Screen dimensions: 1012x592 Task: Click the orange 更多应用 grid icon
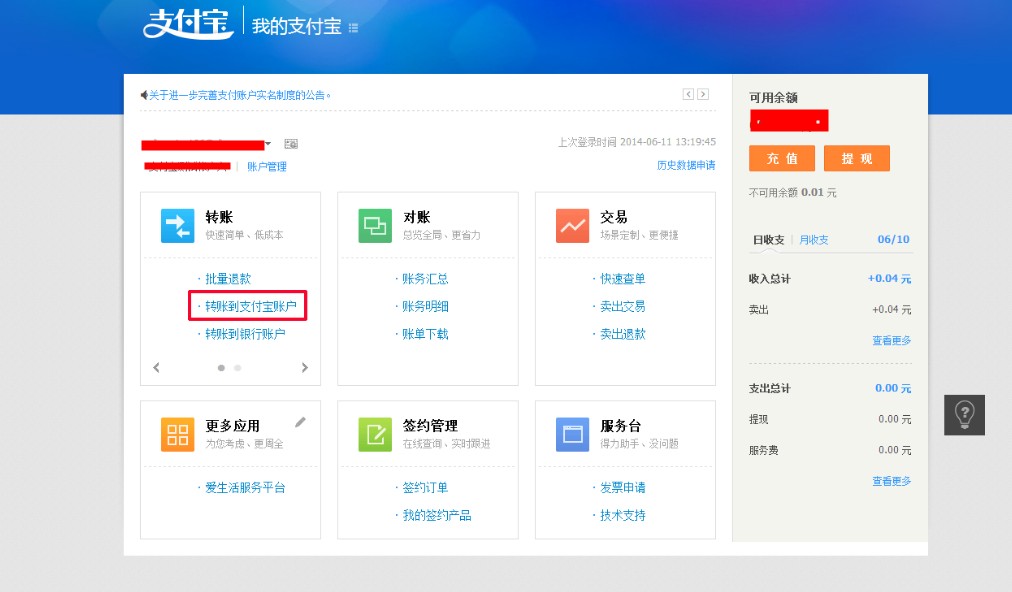click(x=177, y=434)
